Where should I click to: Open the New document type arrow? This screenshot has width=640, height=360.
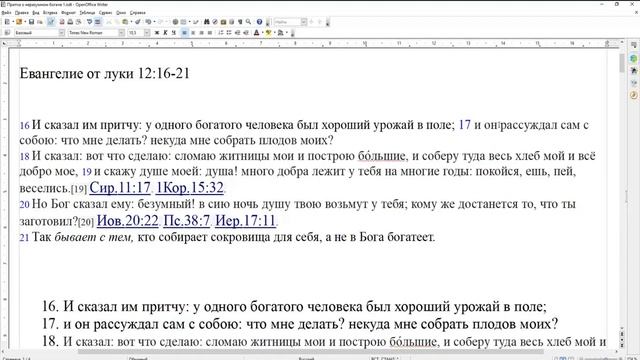pos(13,22)
